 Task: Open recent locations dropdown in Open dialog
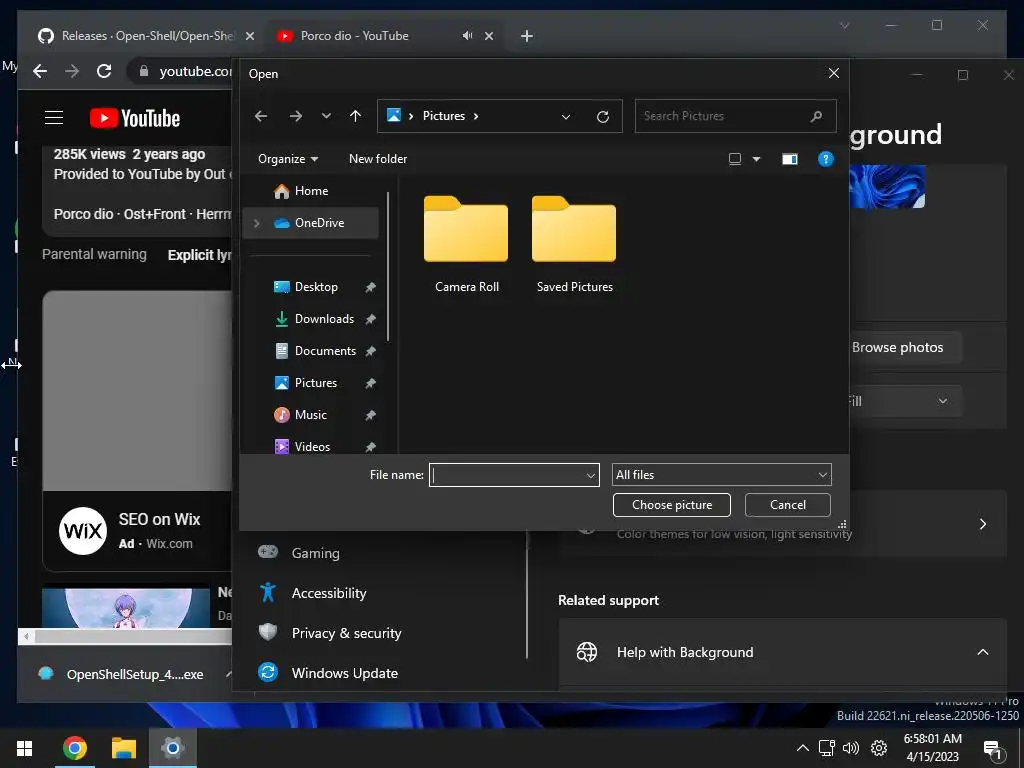pos(326,116)
